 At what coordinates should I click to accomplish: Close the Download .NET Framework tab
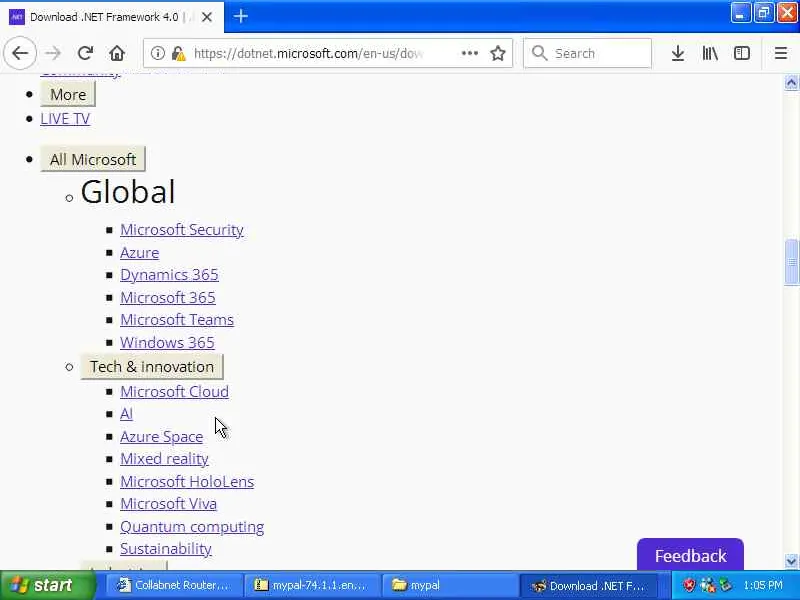(x=207, y=17)
